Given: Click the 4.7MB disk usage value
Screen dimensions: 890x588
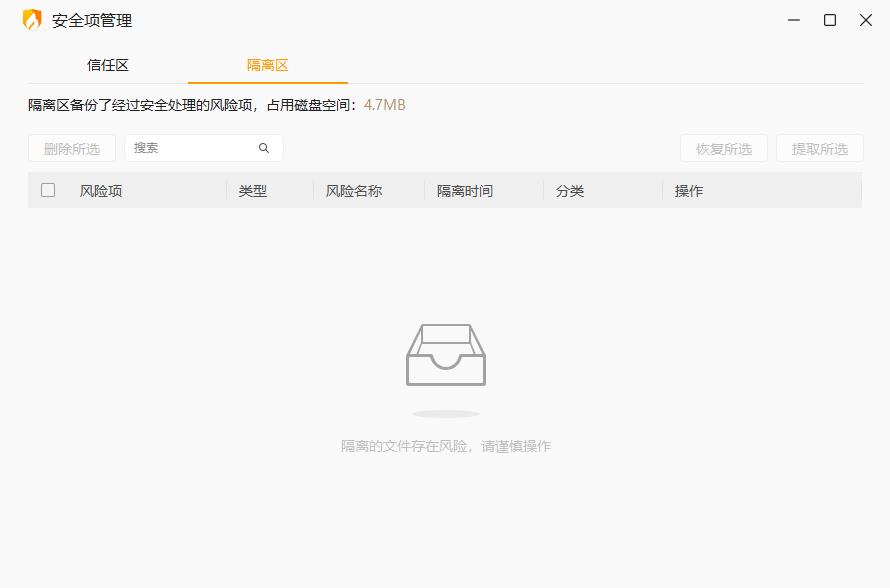Looking at the screenshot, I should click(386, 103).
